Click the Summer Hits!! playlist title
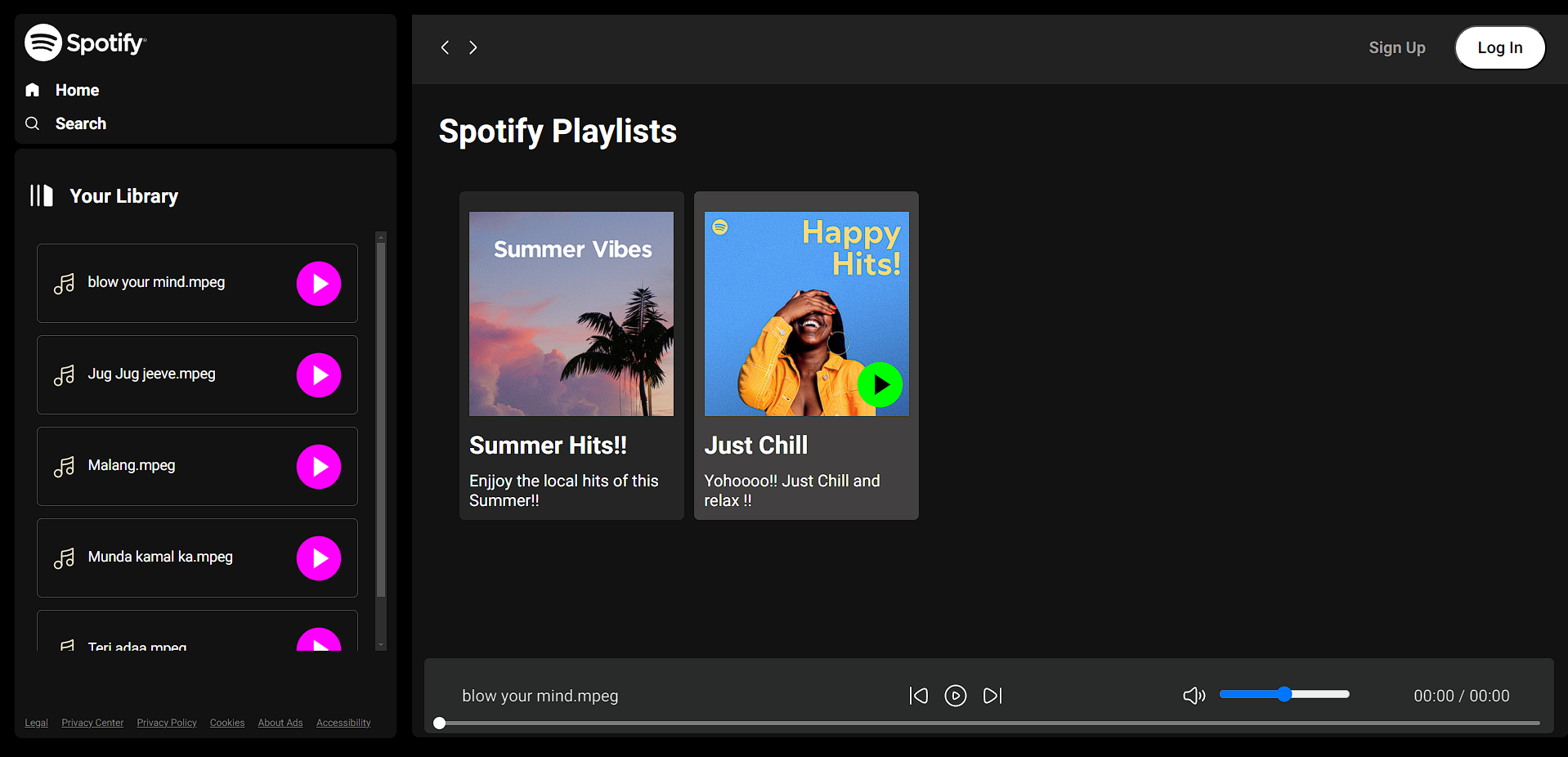The image size is (1568, 757). [549, 446]
